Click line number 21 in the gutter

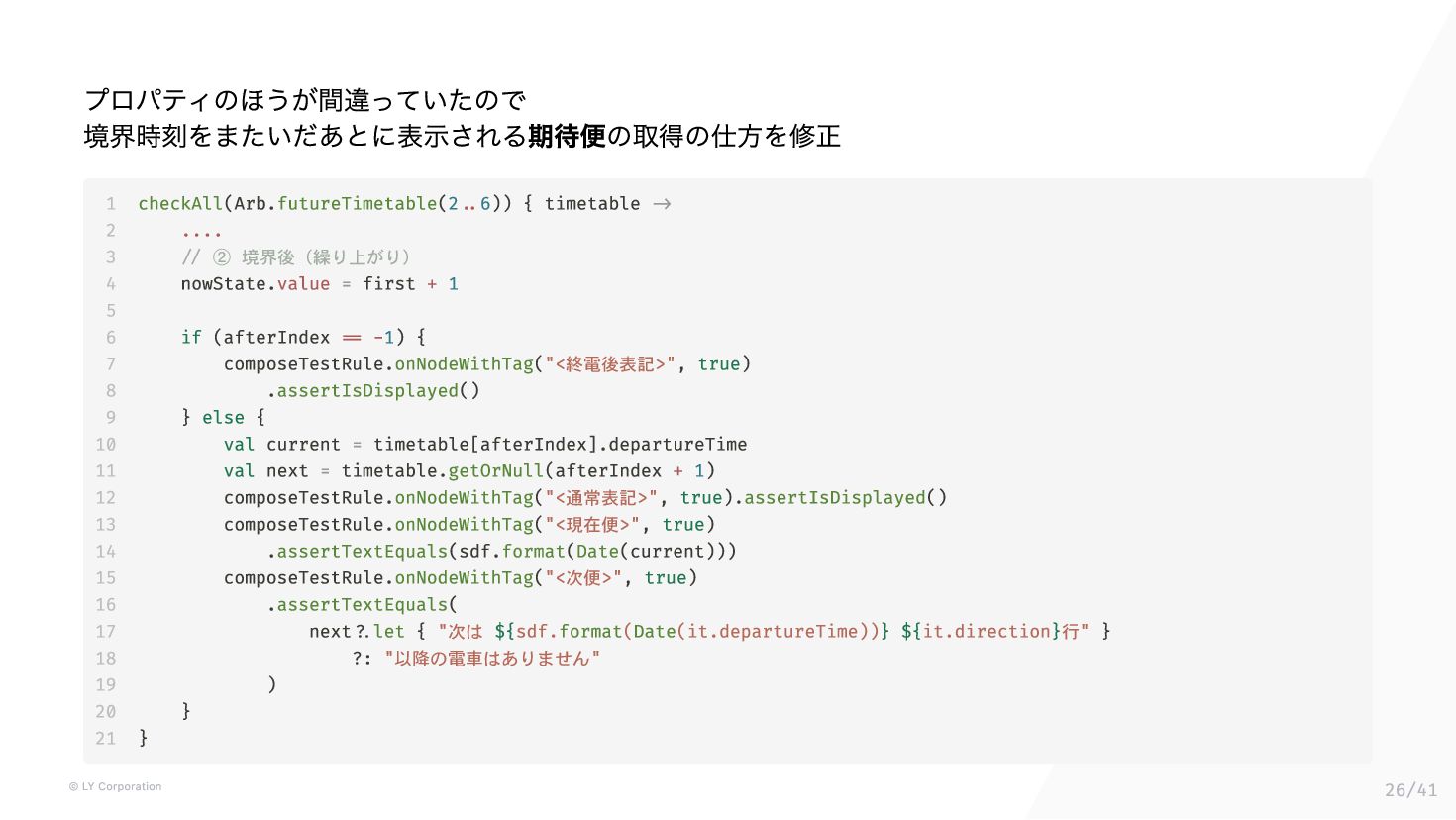click(x=106, y=739)
